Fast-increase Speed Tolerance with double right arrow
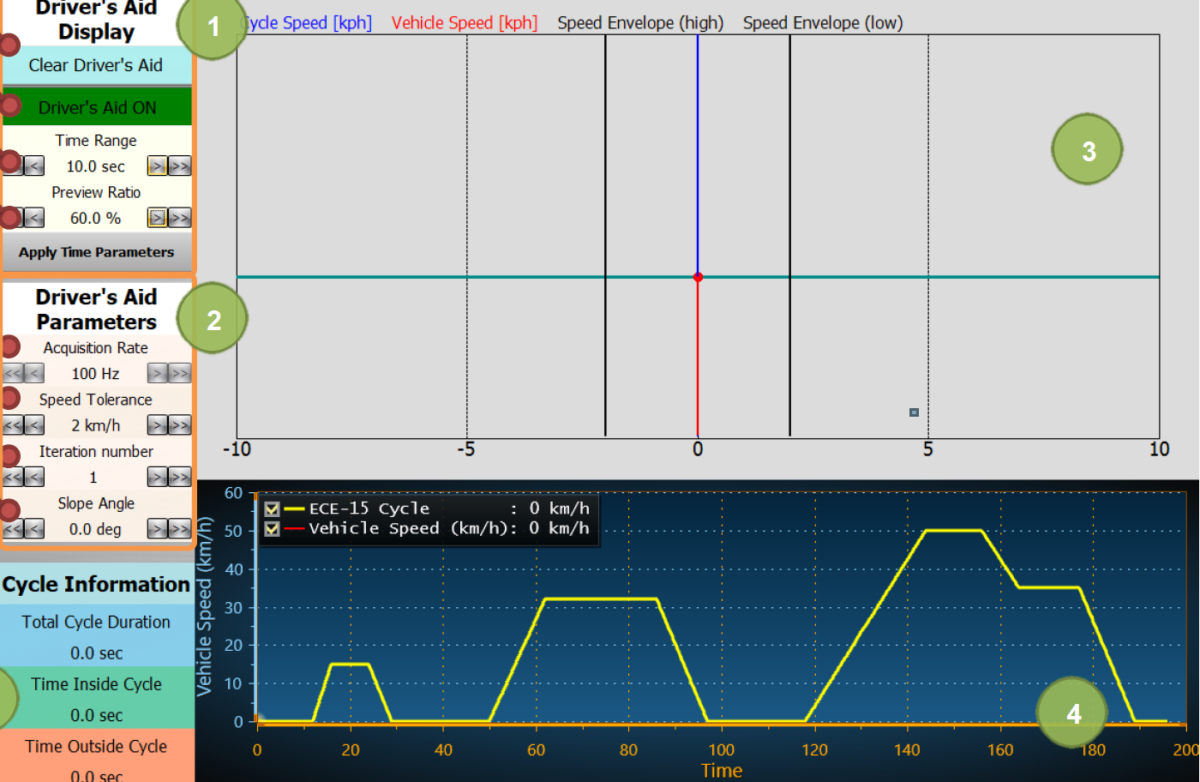Screen dimensions: 1200x782 coord(179,426)
